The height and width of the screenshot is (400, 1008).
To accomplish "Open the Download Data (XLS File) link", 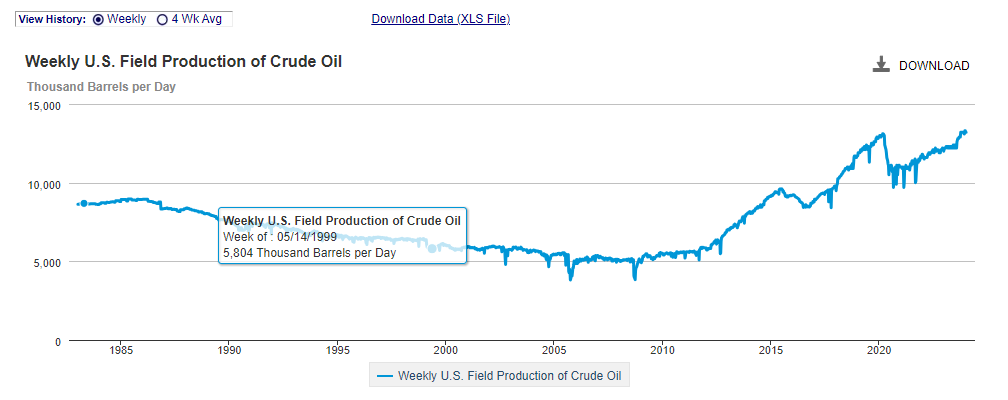I will pyautogui.click(x=440, y=19).
